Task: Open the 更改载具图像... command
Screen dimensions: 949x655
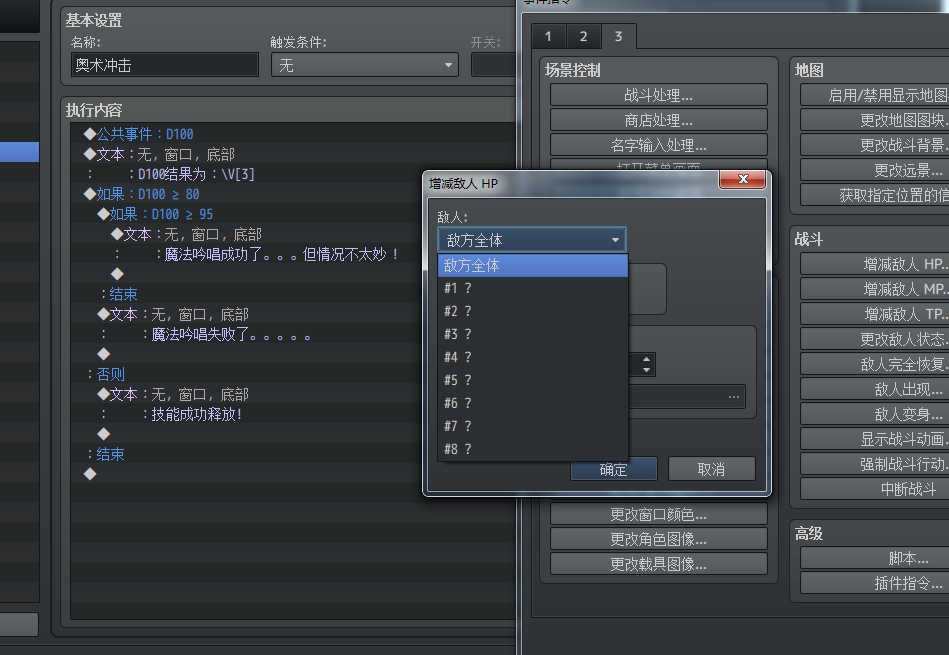Action: click(x=658, y=564)
